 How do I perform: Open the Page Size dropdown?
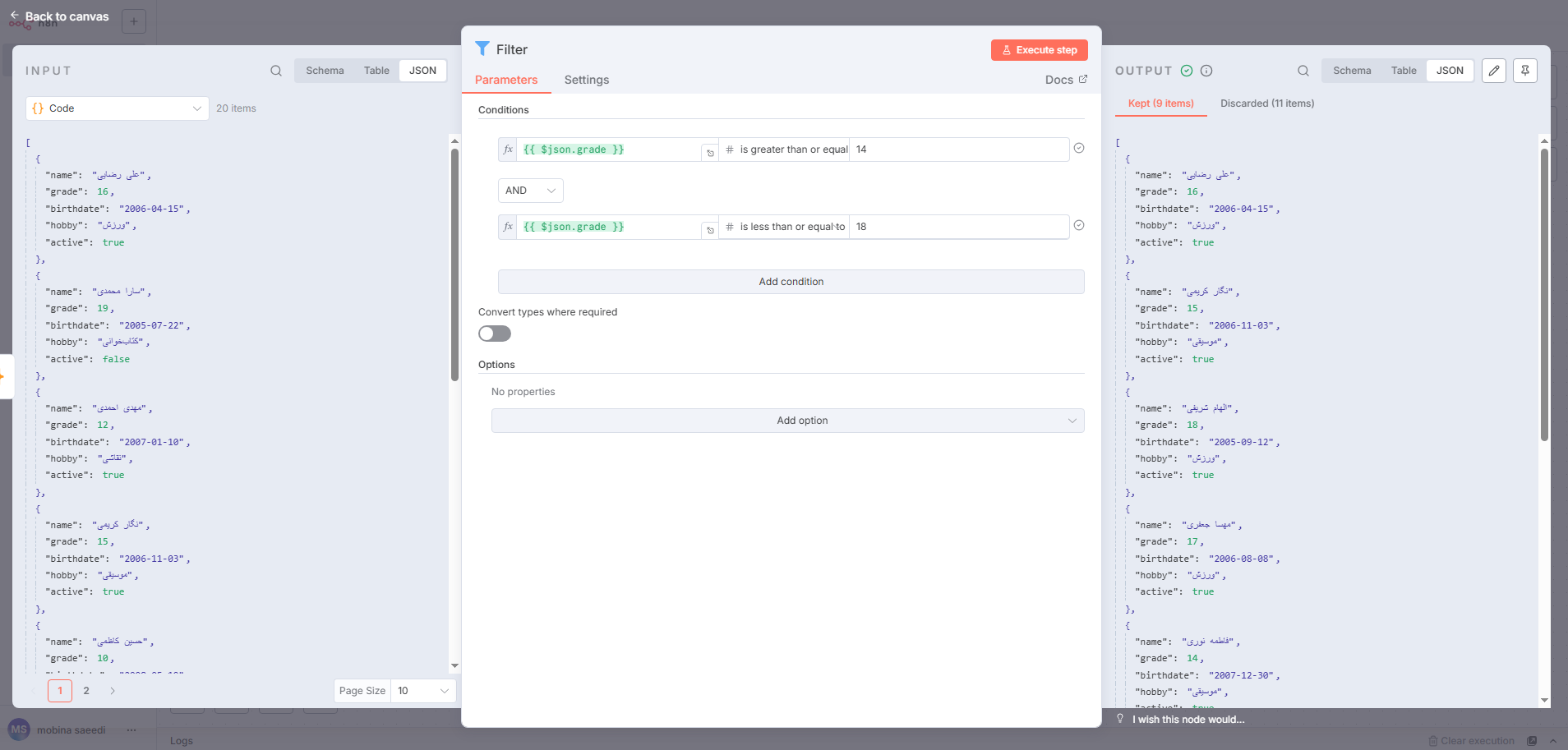coord(422,691)
